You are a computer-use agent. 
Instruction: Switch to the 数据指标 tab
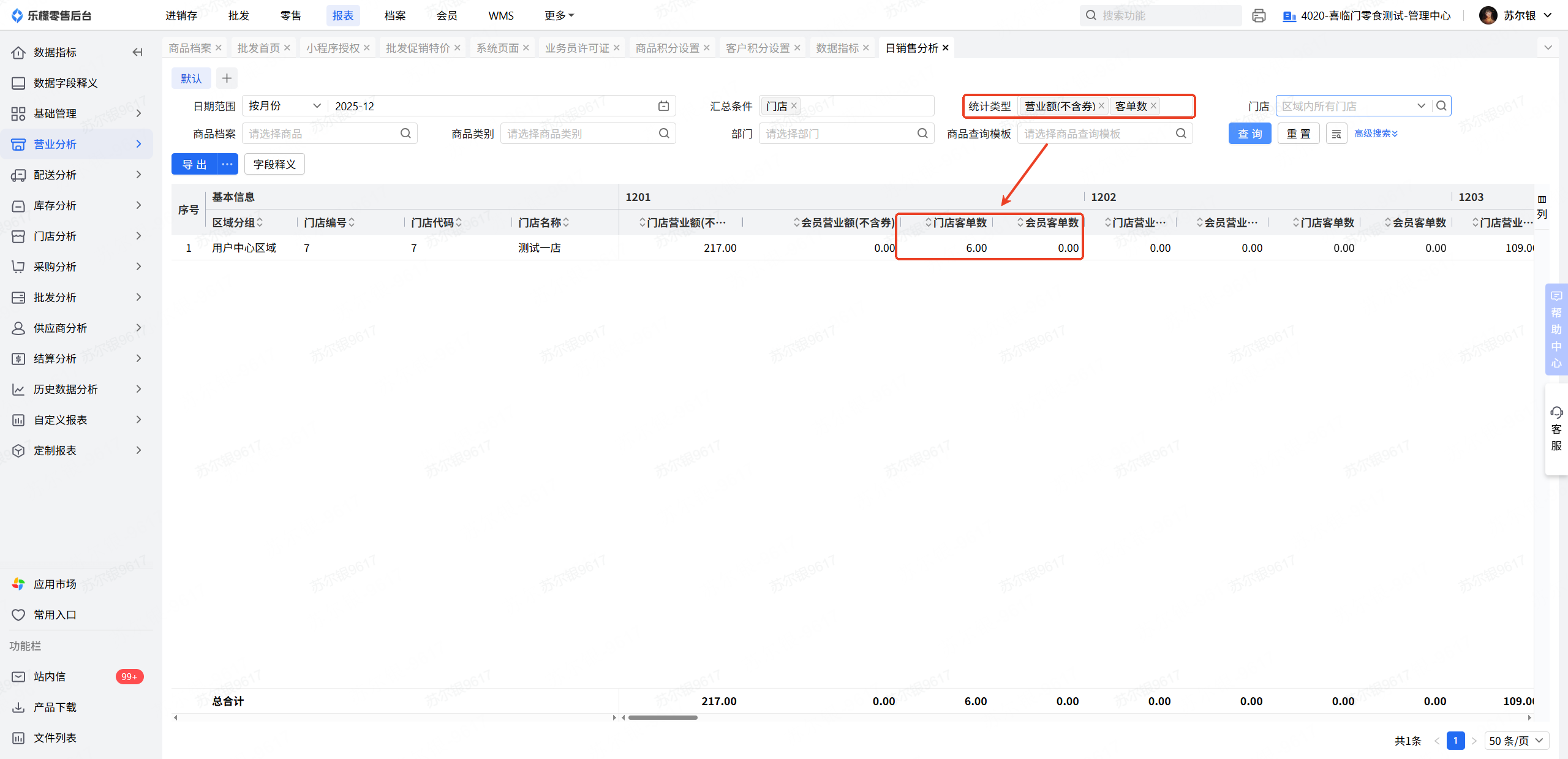(x=837, y=48)
